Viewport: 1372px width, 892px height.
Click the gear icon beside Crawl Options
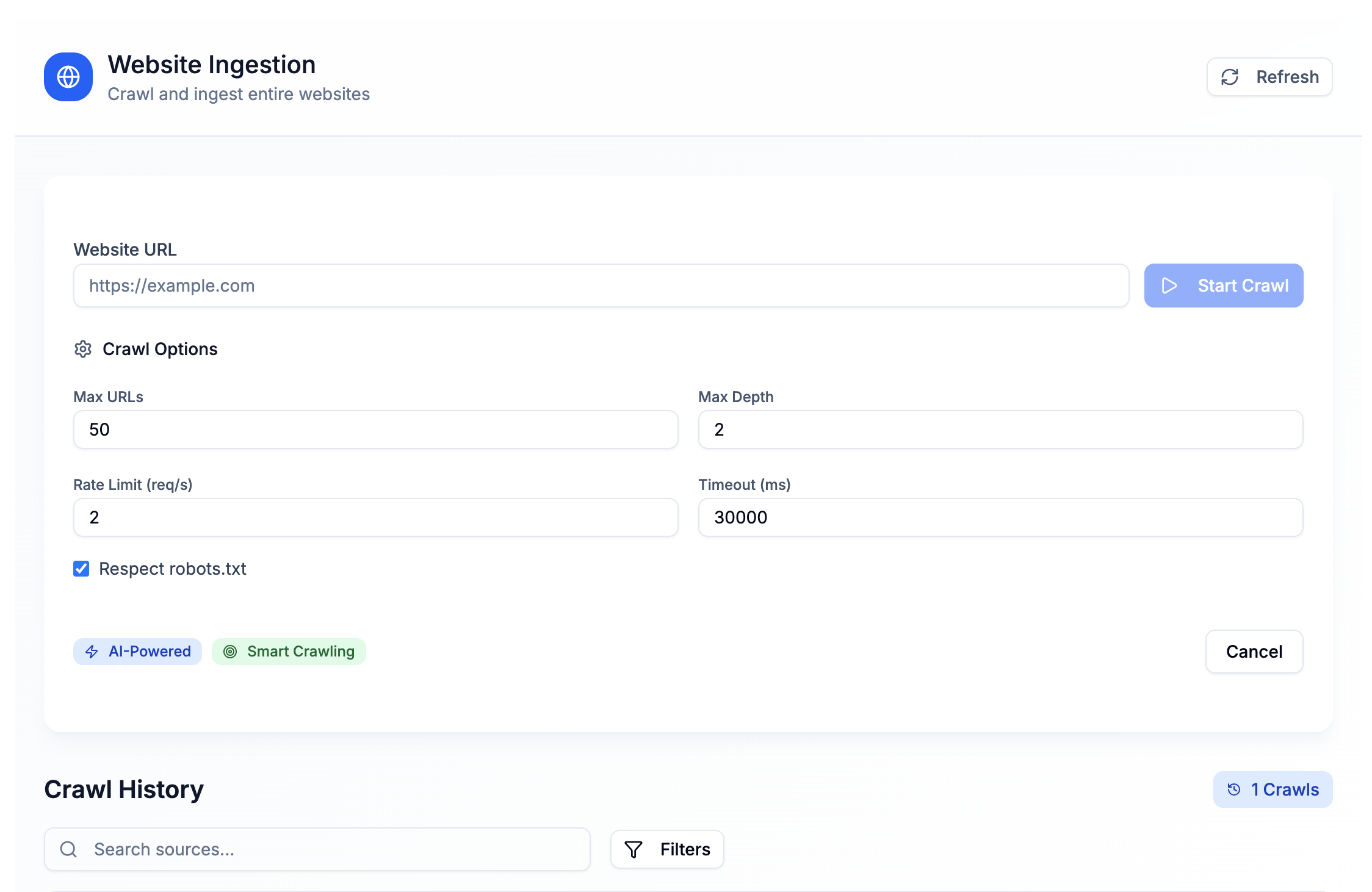pos(83,349)
